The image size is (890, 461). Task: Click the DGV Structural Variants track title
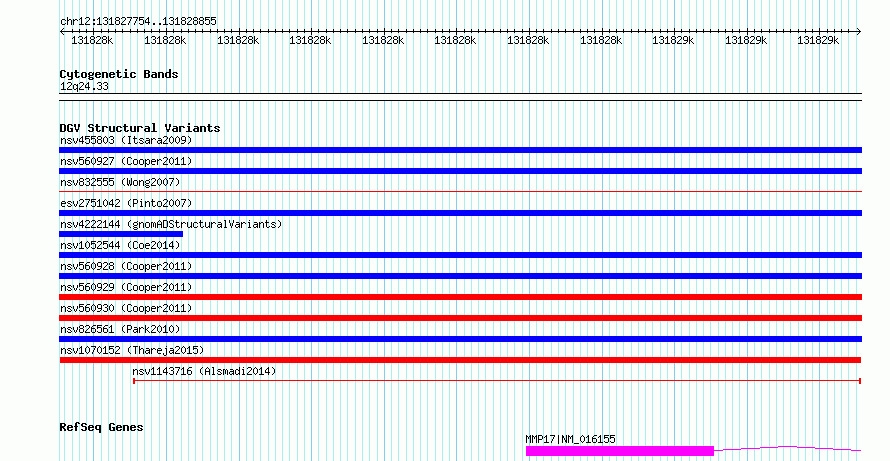tap(140, 128)
